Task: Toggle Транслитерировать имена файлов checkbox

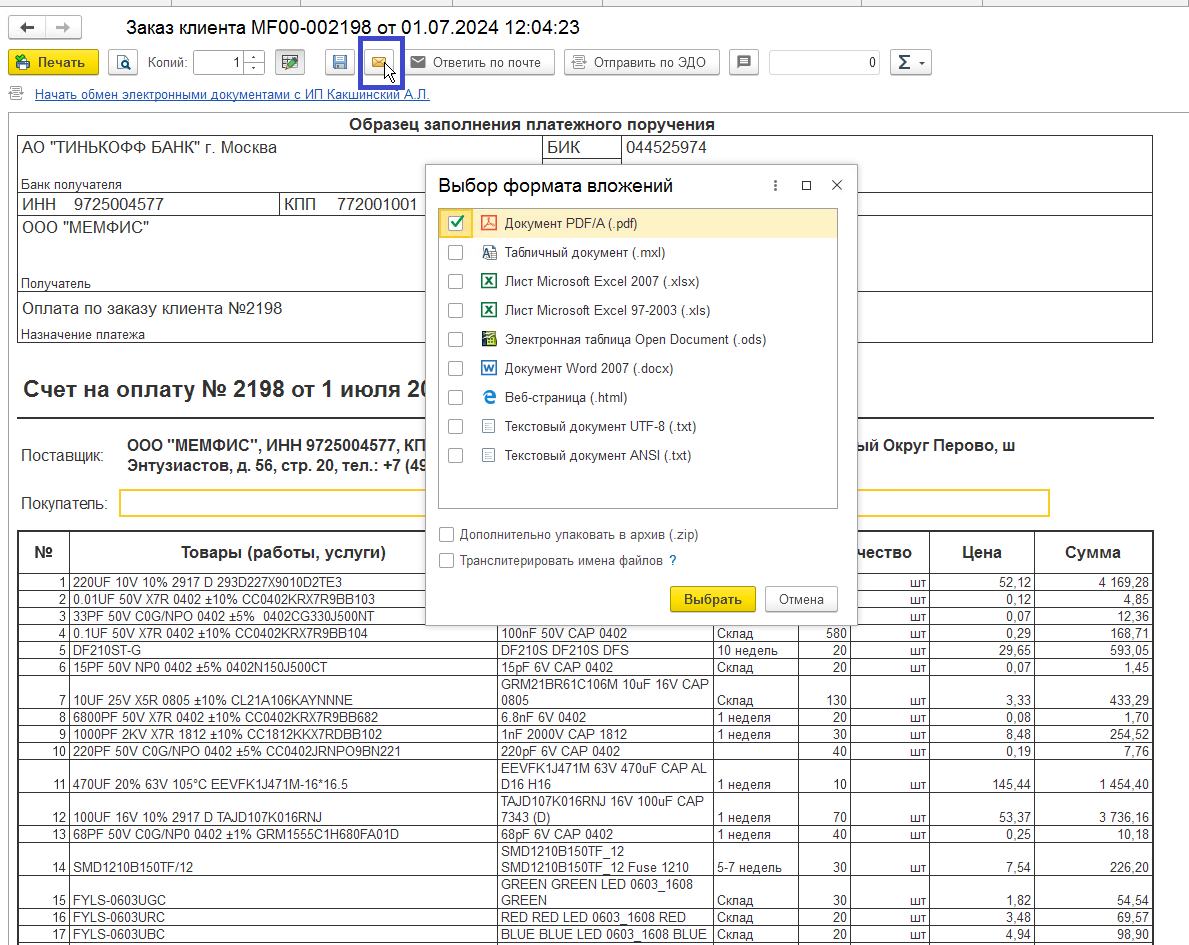Action: [x=447, y=561]
